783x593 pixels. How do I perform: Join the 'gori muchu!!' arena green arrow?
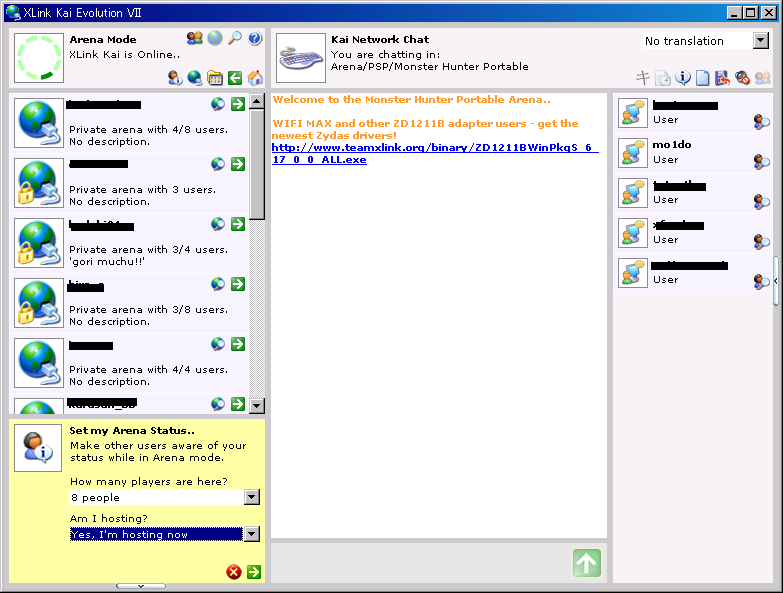(238, 224)
